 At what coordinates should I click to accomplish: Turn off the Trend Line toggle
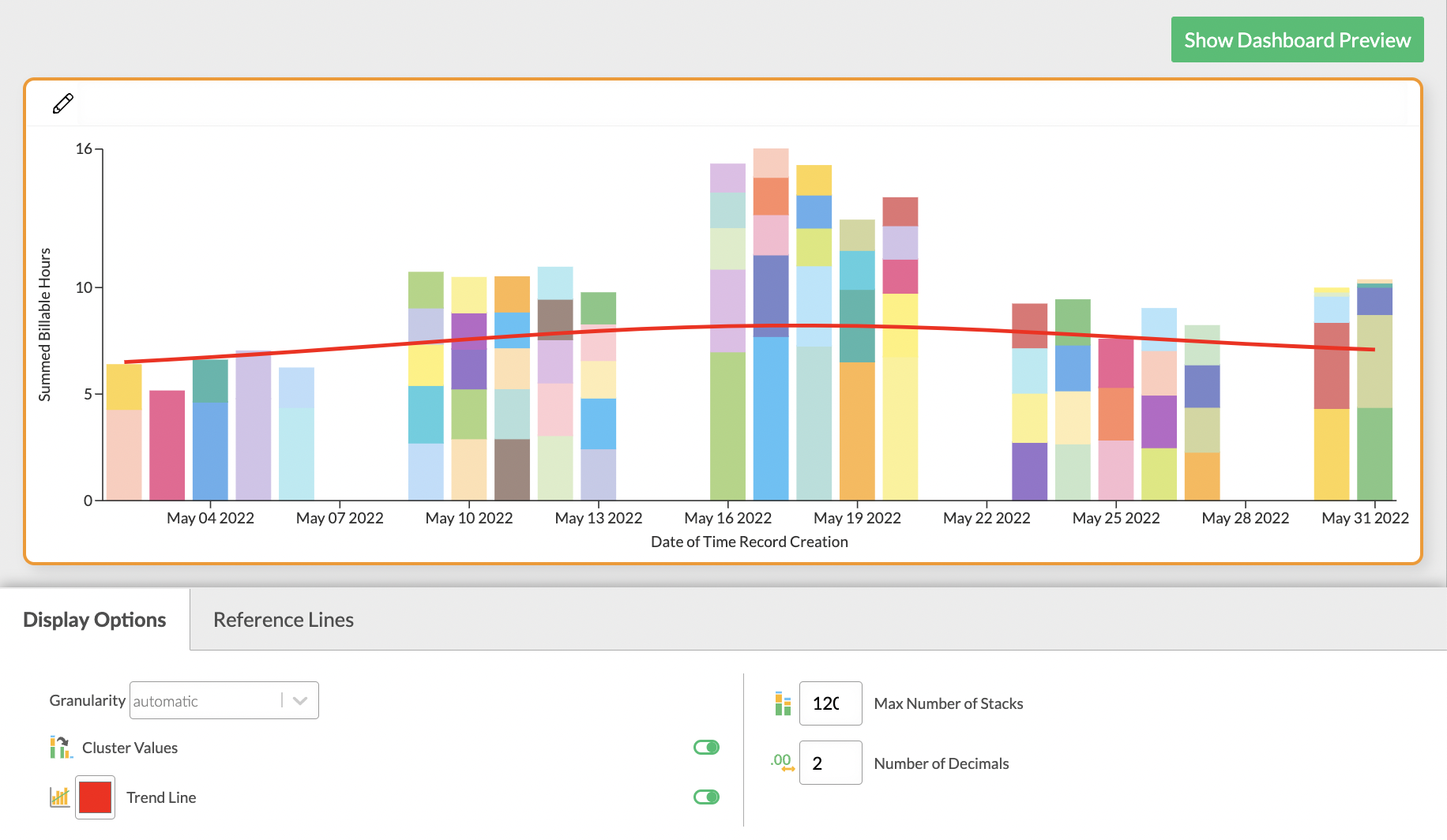click(705, 797)
